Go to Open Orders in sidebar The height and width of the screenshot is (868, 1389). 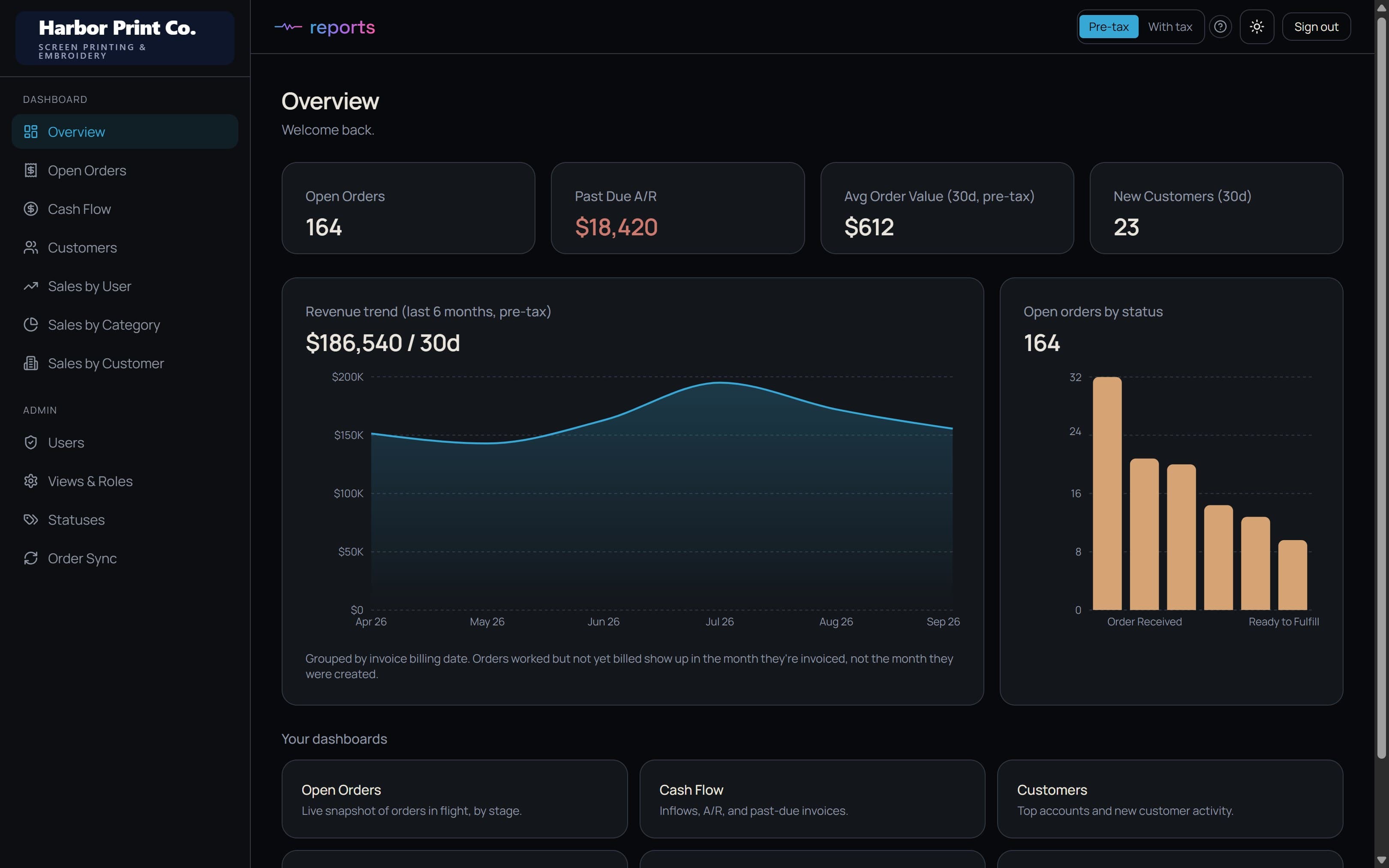(x=125, y=170)
